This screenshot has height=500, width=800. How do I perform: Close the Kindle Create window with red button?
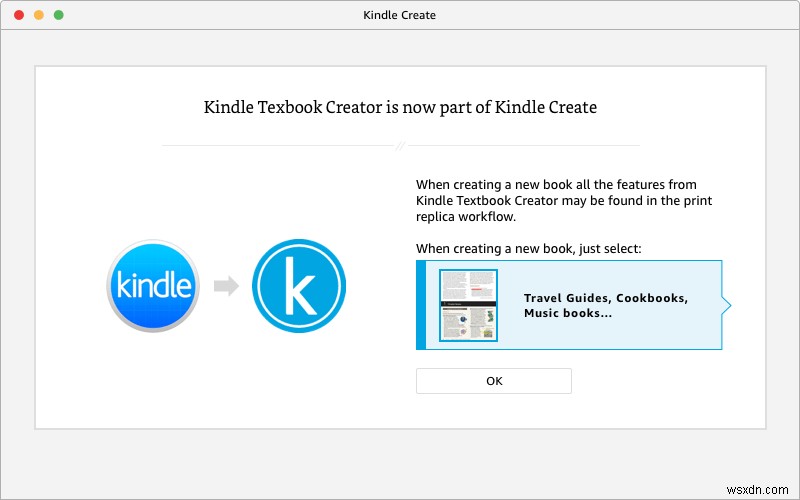[19, 15]
